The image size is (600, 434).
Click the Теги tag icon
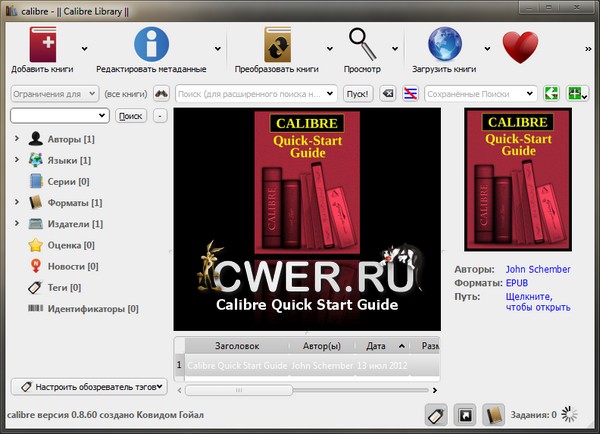(35, 287)
